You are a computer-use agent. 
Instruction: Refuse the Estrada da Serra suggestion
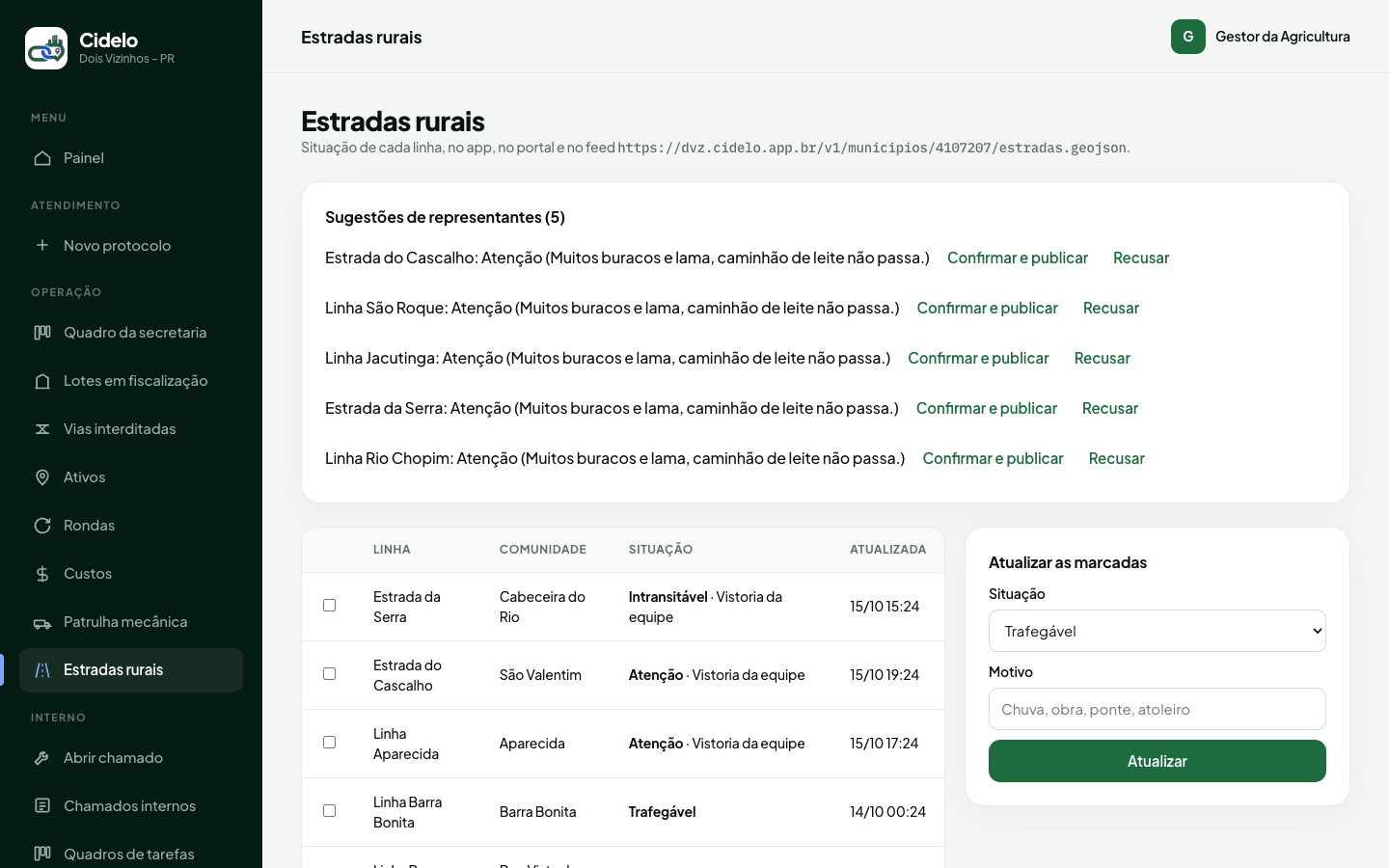(x=1110, y=408)
